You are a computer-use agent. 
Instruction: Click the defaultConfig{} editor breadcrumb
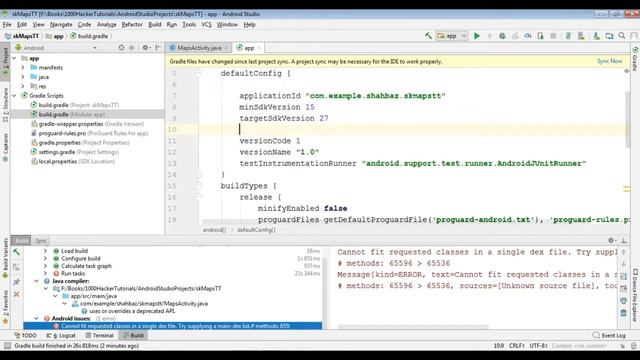(256, 230)
